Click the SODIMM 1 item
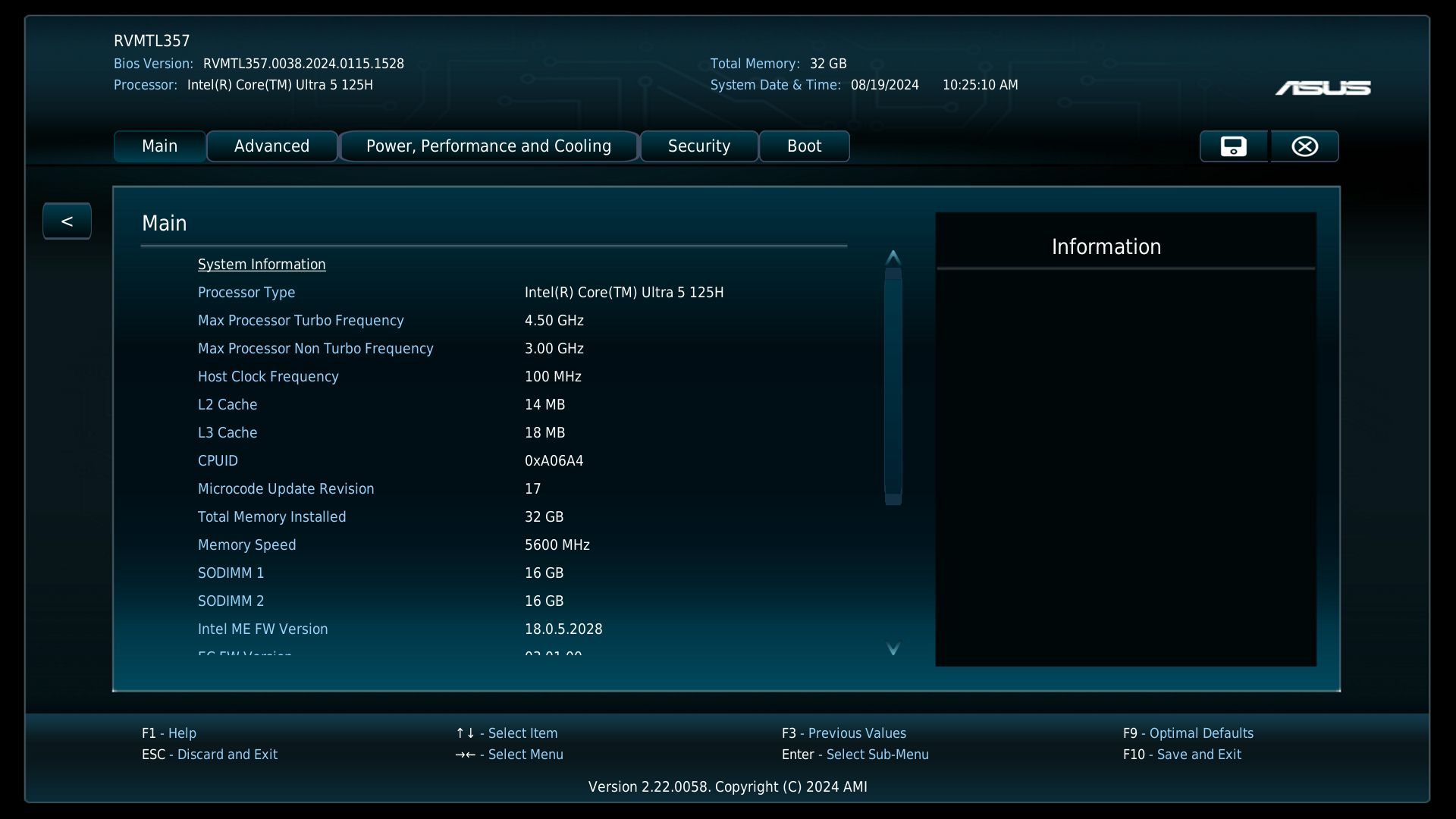Screen dimensions: 1456x819 tap(231, 573)
